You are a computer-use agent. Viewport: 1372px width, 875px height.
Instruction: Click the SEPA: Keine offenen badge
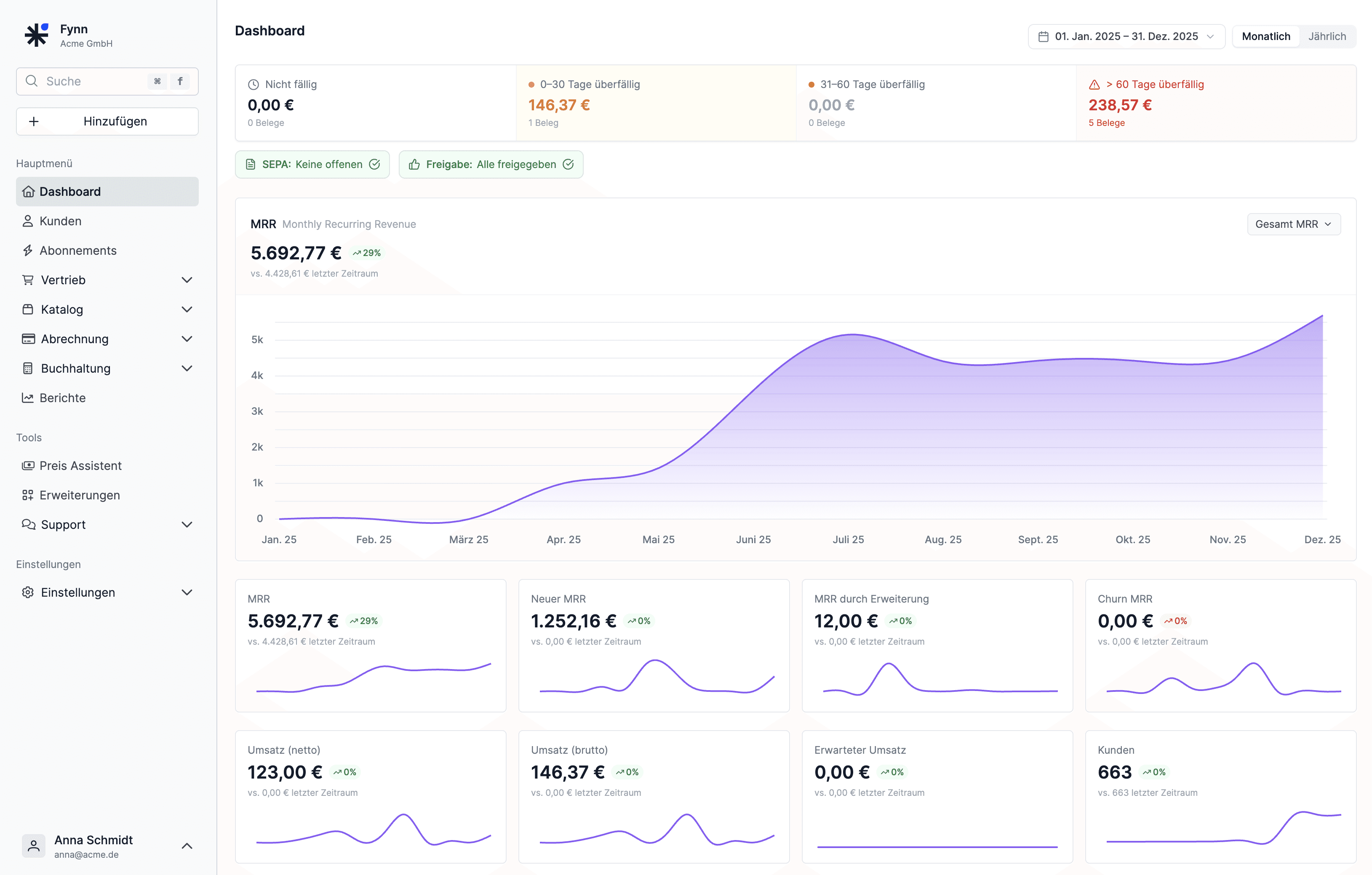point(312,165)
